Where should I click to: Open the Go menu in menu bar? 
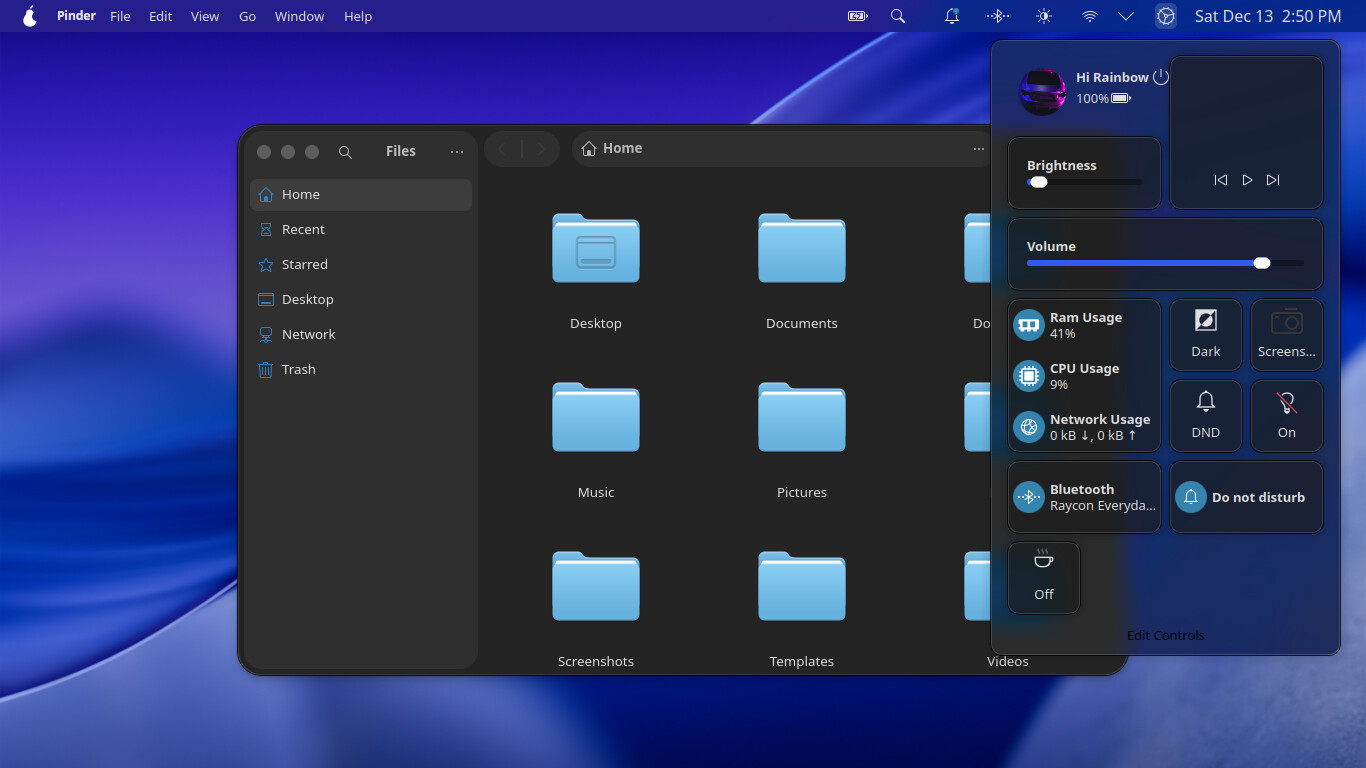click(x=247, y=16)
